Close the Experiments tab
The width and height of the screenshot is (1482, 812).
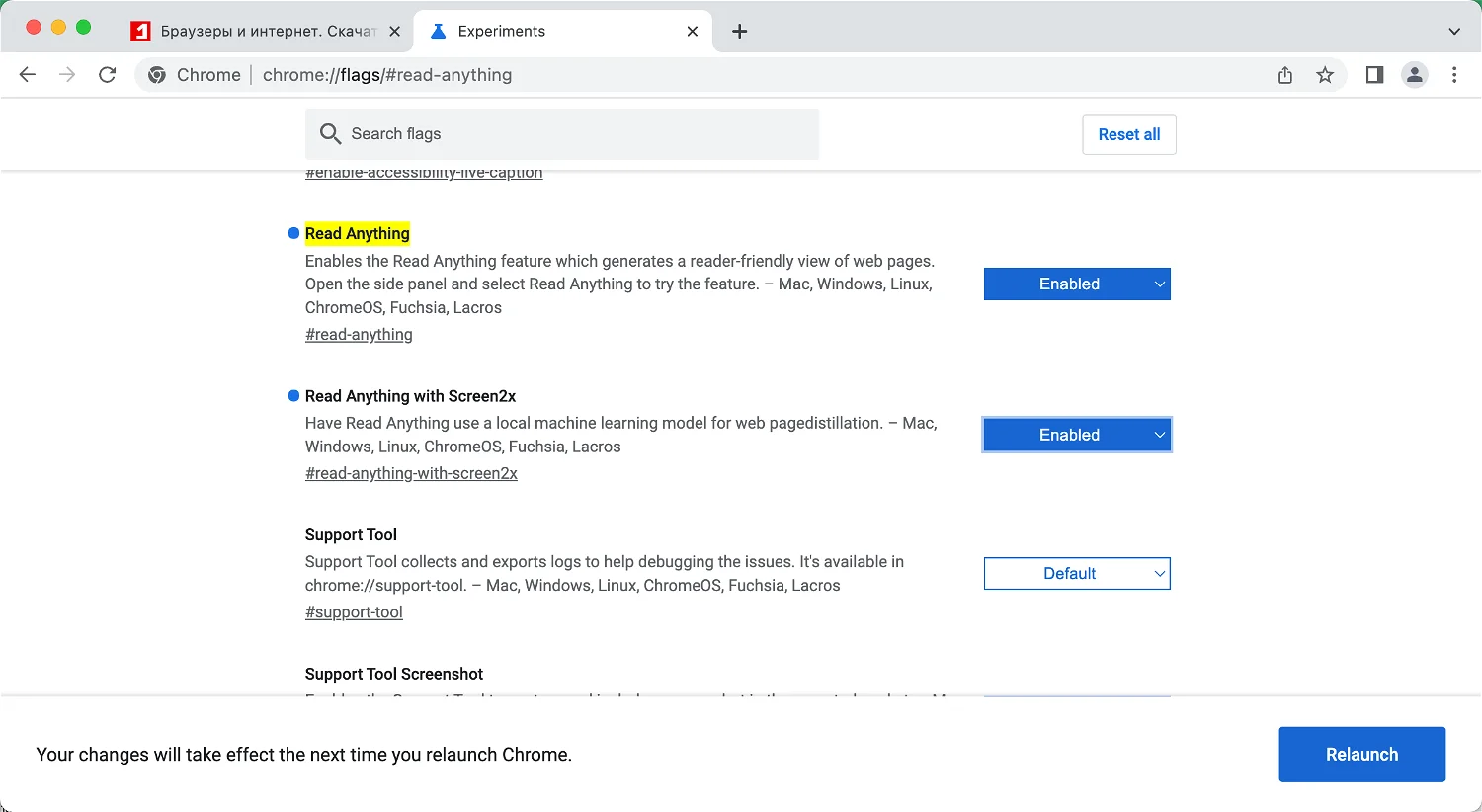tap(693, 32)
